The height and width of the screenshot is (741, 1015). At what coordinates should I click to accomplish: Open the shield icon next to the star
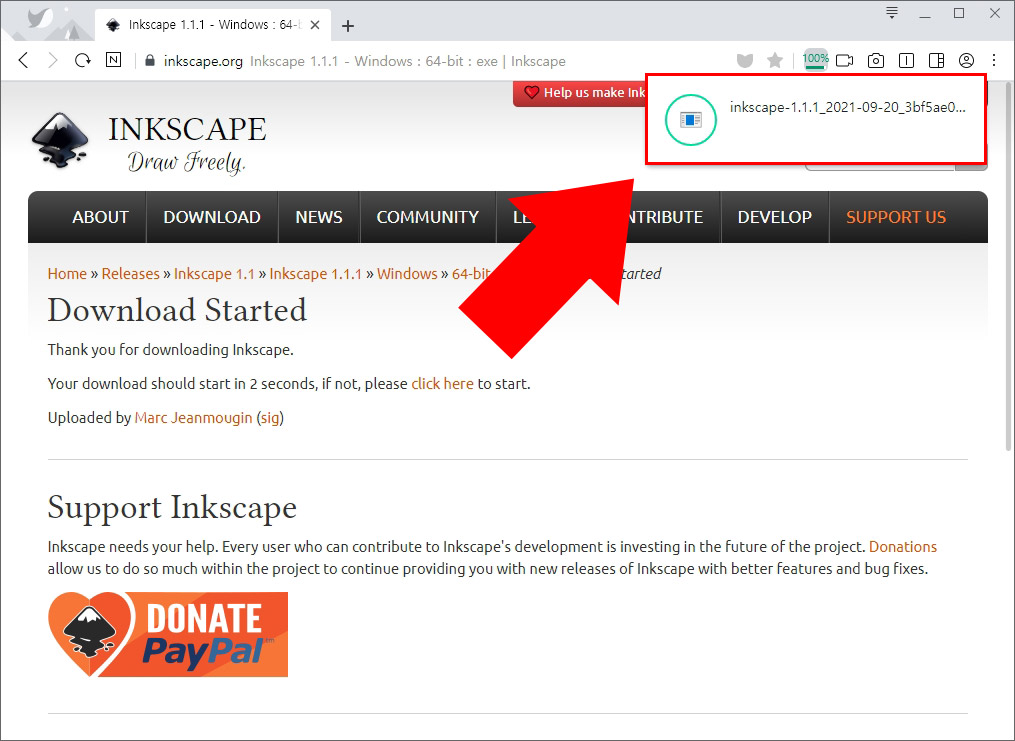(x=745, y=61)
